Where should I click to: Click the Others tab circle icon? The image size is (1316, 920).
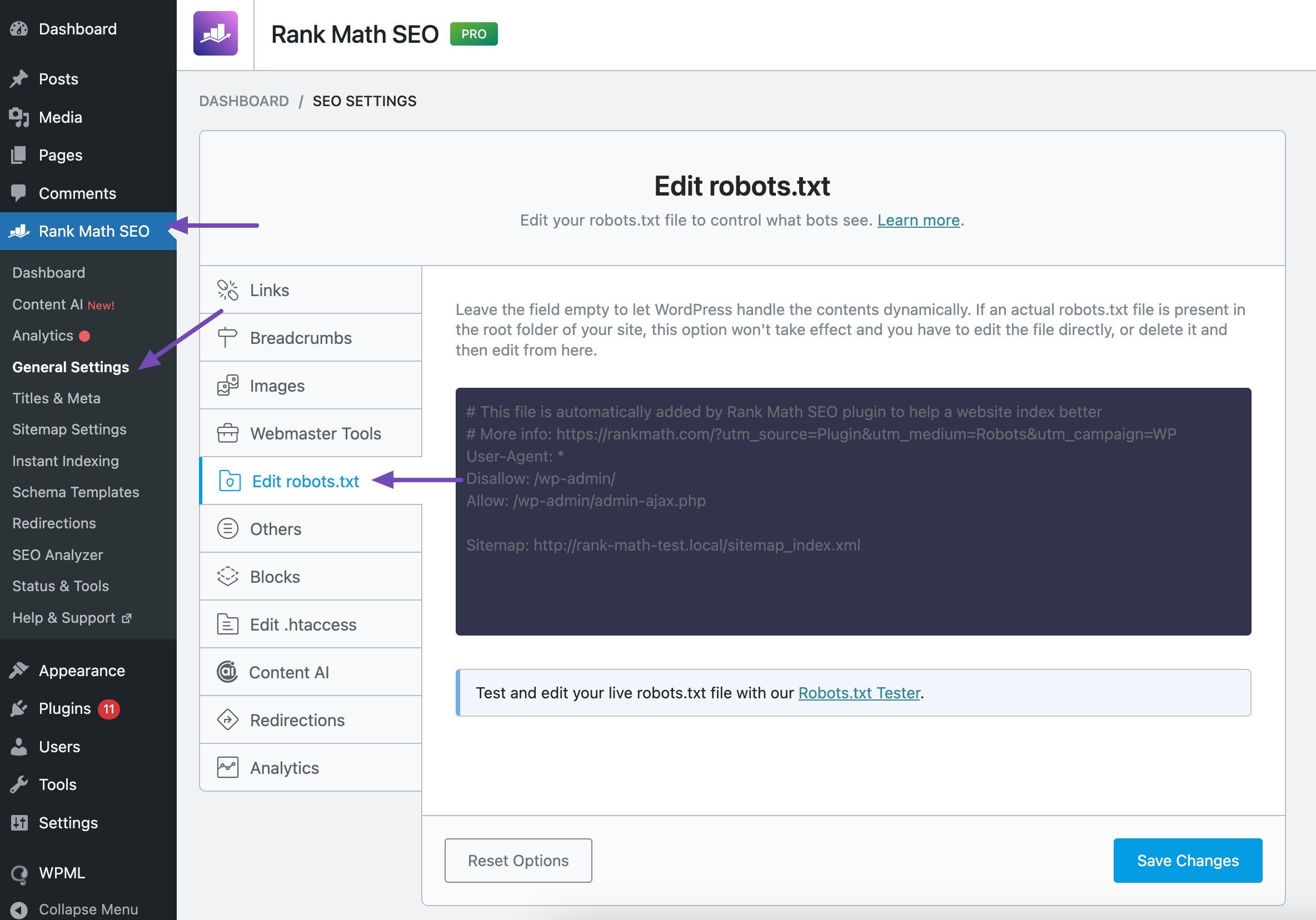[x=227, y=529]
